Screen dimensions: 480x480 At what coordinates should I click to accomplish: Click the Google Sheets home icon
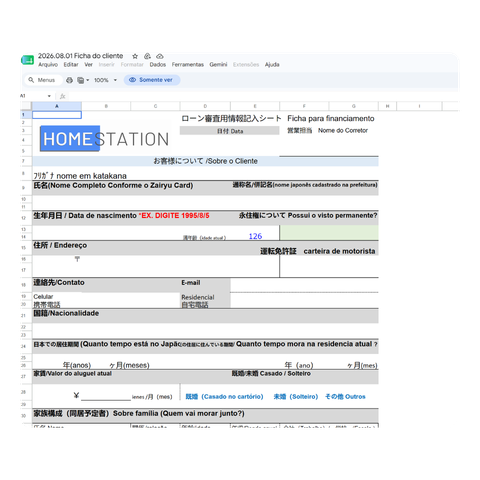tap(27, 60)
